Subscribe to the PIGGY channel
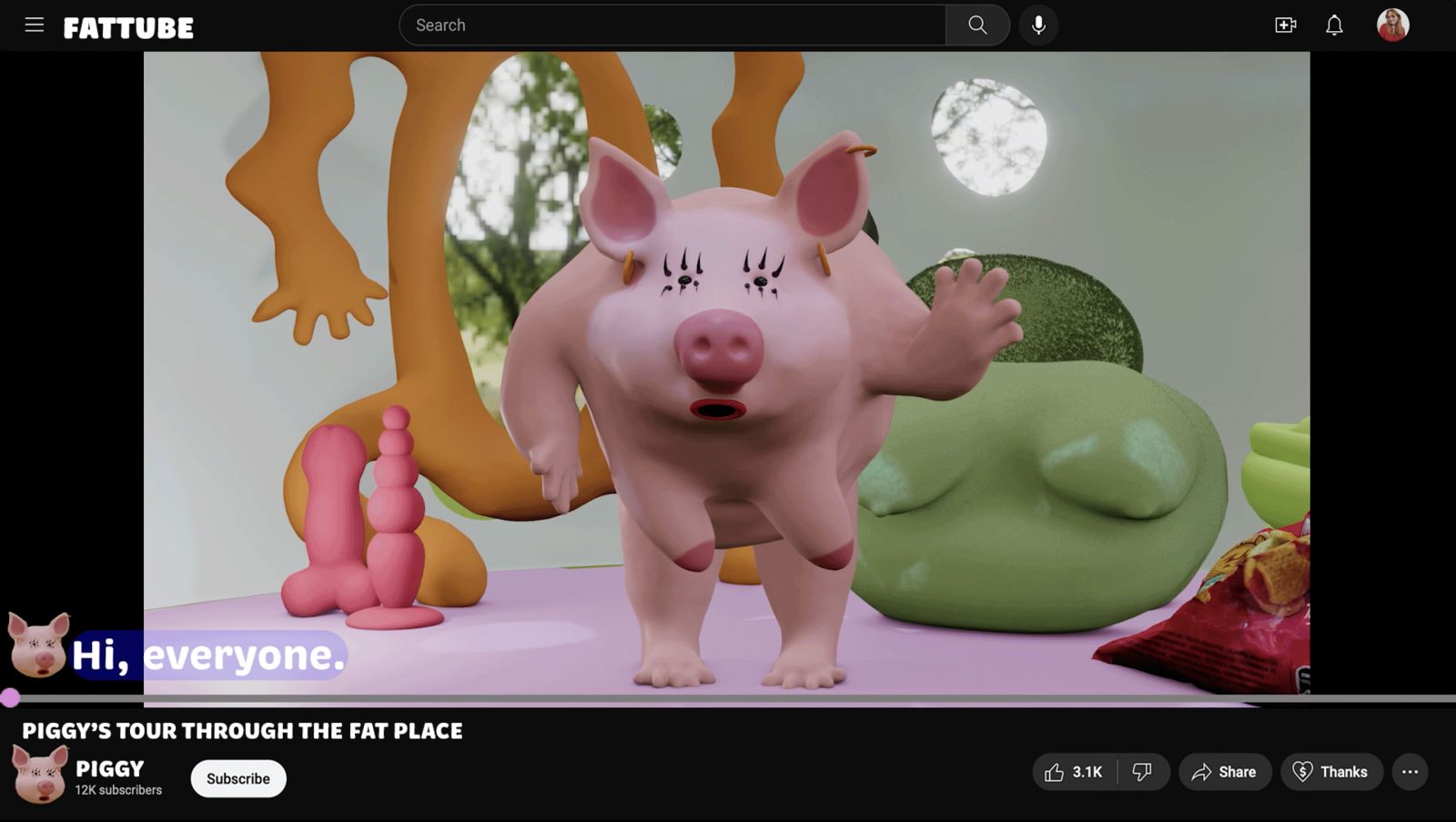The image size is (1456, 822). click(x=238, y=778)
